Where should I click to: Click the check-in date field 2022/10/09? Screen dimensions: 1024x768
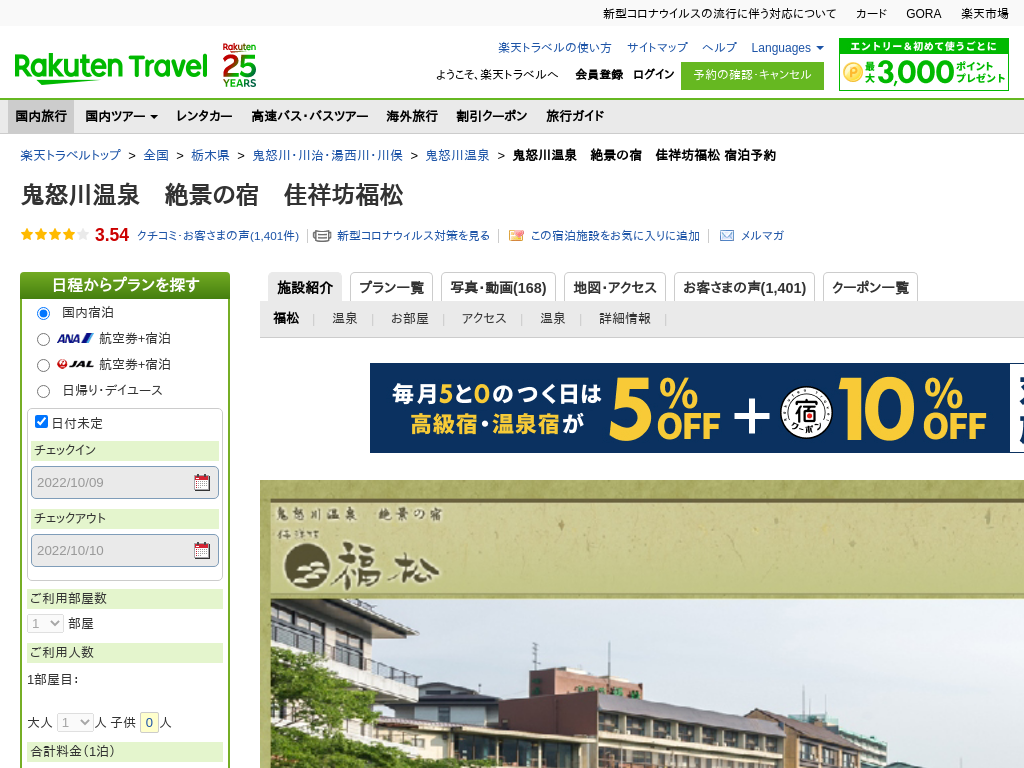125,483
